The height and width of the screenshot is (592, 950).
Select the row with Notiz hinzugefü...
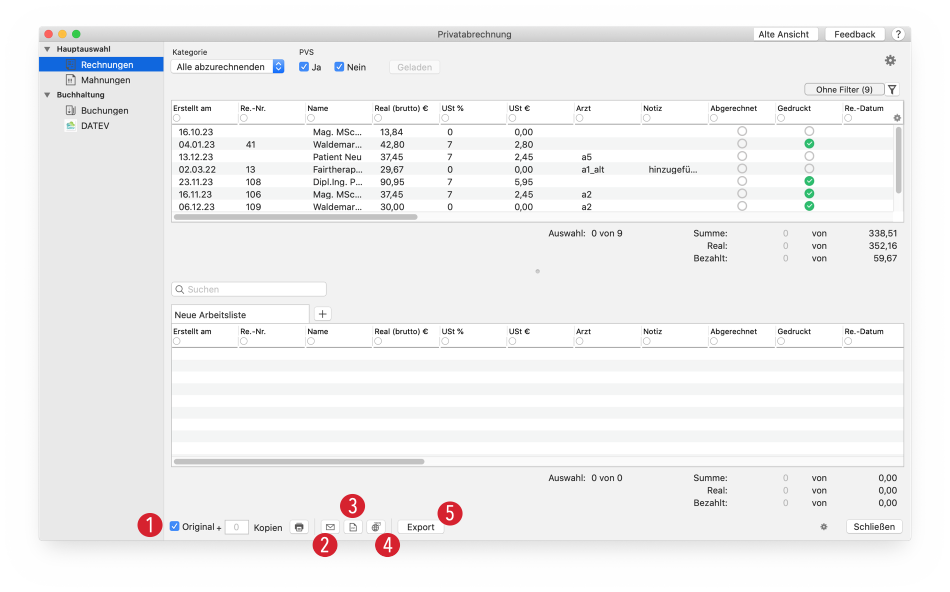coord(533,169)
